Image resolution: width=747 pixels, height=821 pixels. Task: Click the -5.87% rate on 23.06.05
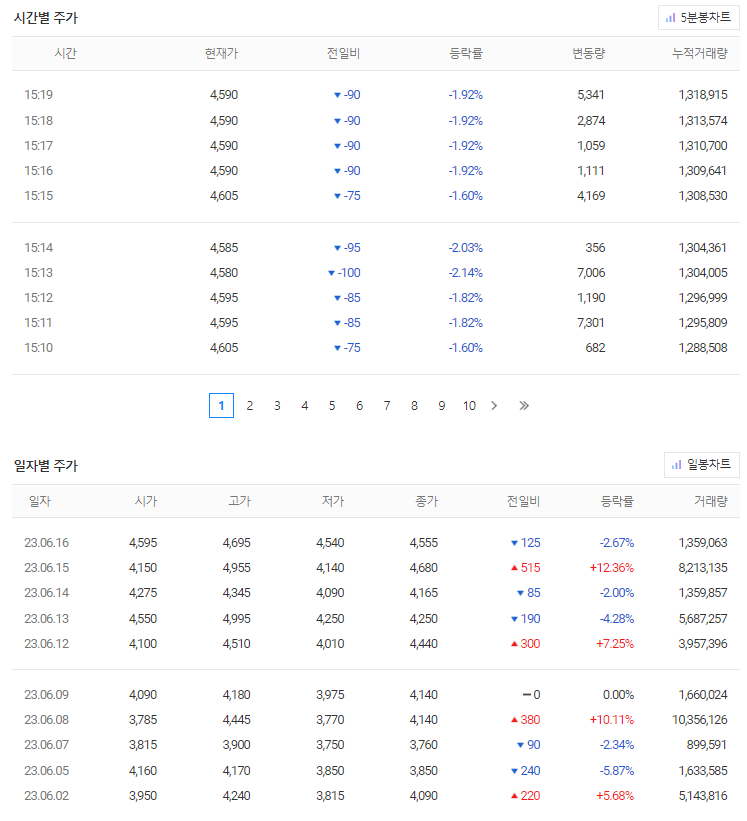point(617,771)
